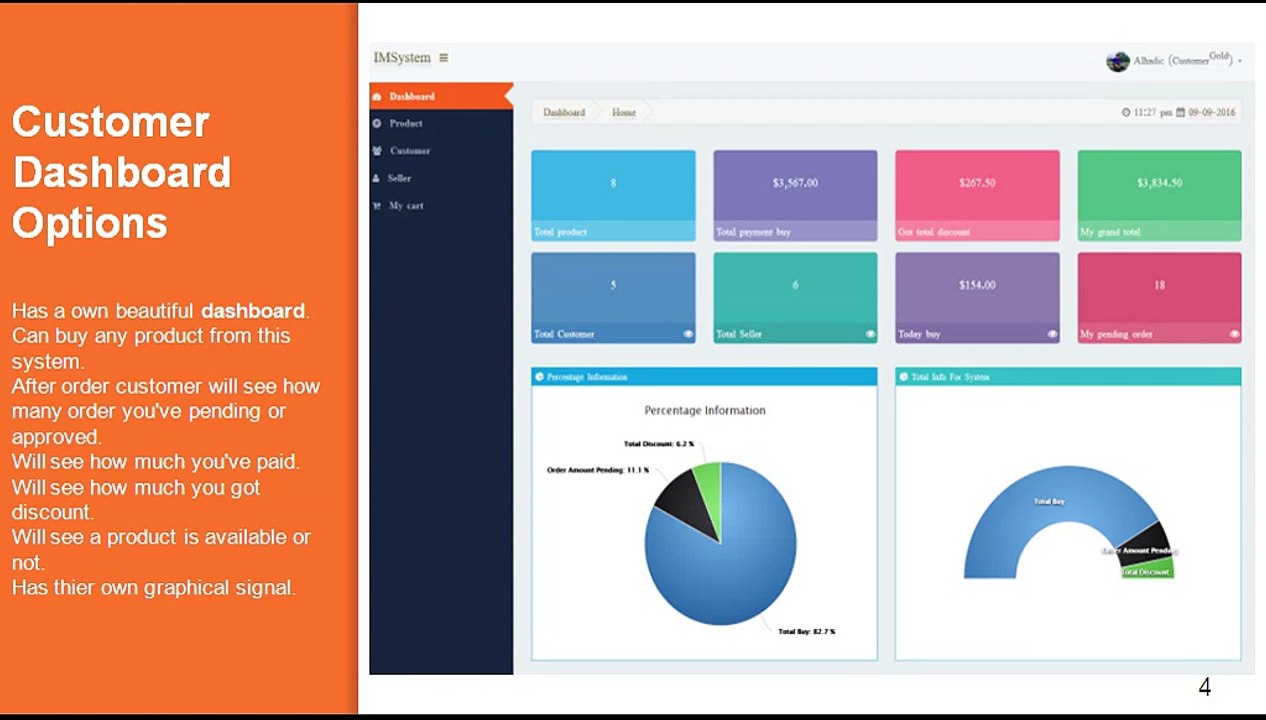
Task: Open the Alhadic user account dropdown
Action: click(1174, 61)
